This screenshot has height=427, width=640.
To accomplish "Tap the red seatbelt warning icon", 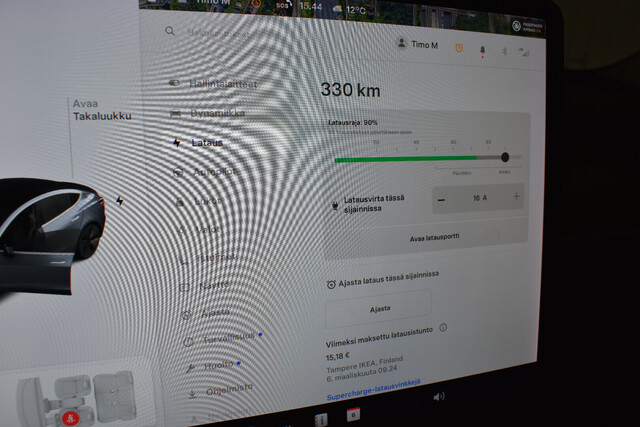I will pyautogui.click(x=70, y=416).
